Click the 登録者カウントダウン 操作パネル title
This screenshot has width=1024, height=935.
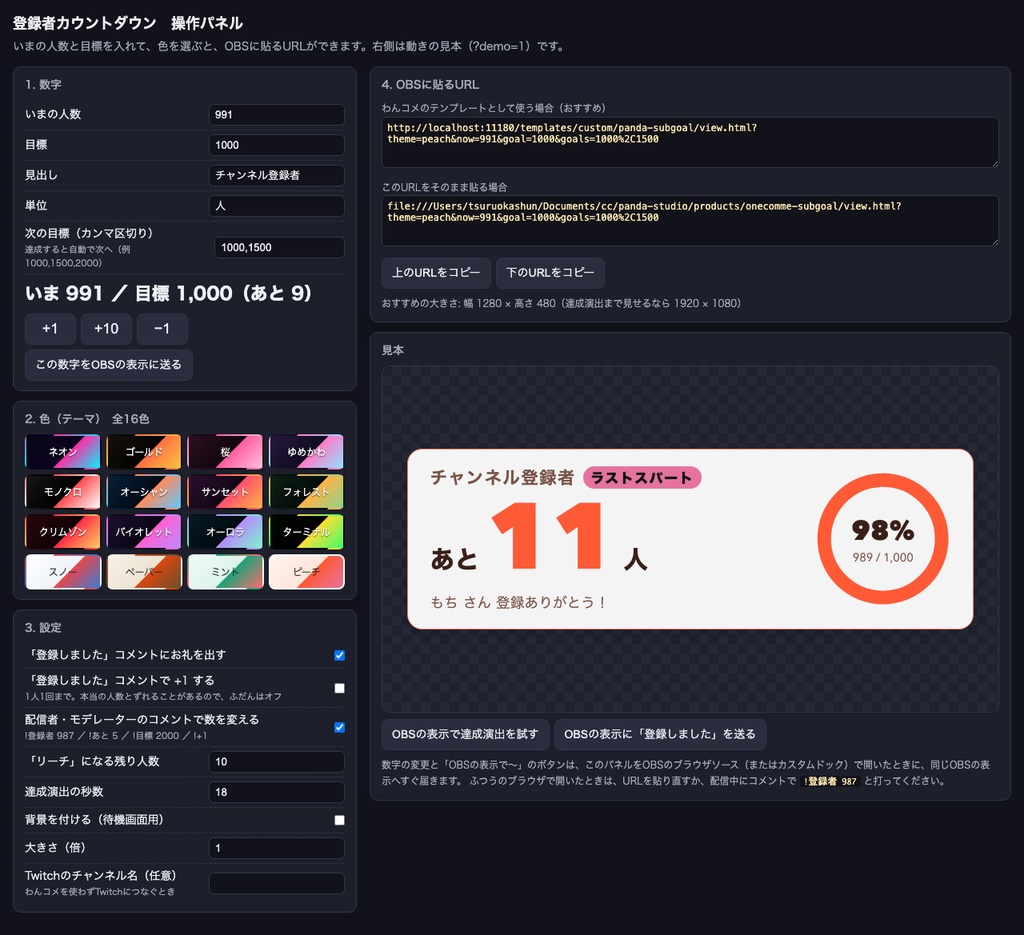pyautogui.click(x=128, y=23)
